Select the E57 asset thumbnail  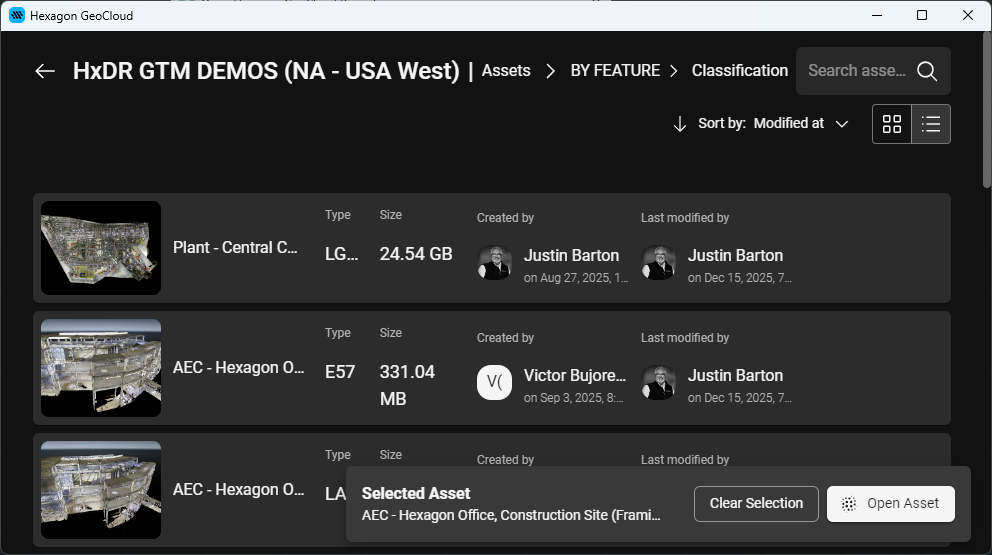(x=101, y=368)
